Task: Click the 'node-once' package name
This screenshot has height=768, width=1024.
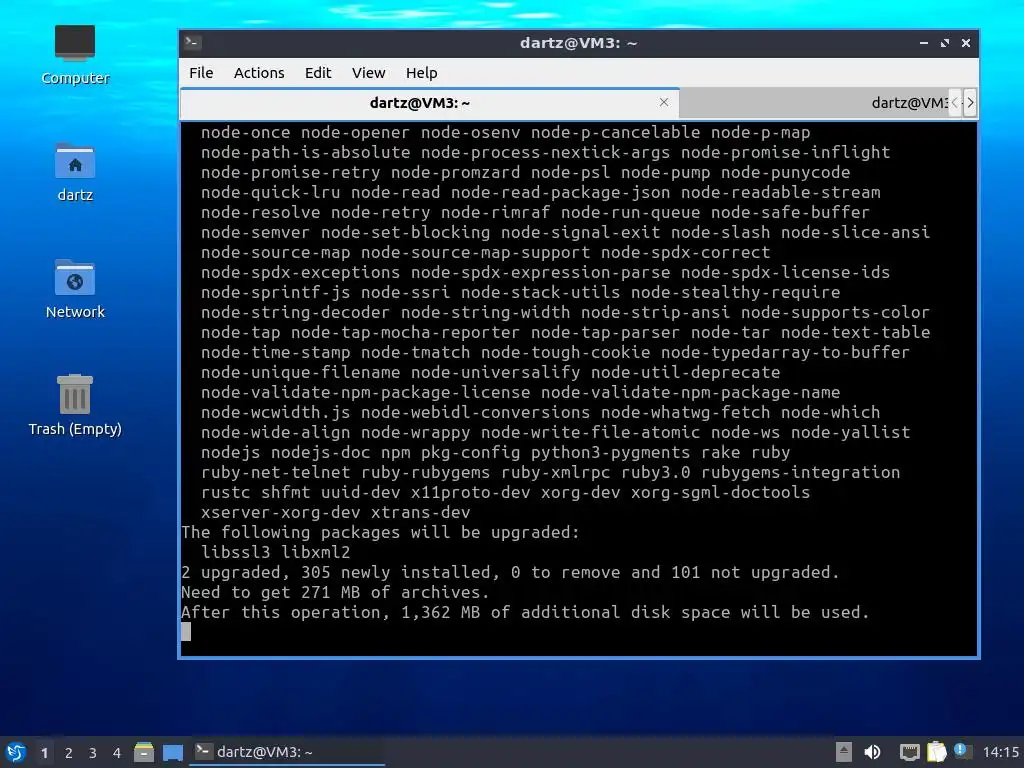Action: click(x=246, y=133)
